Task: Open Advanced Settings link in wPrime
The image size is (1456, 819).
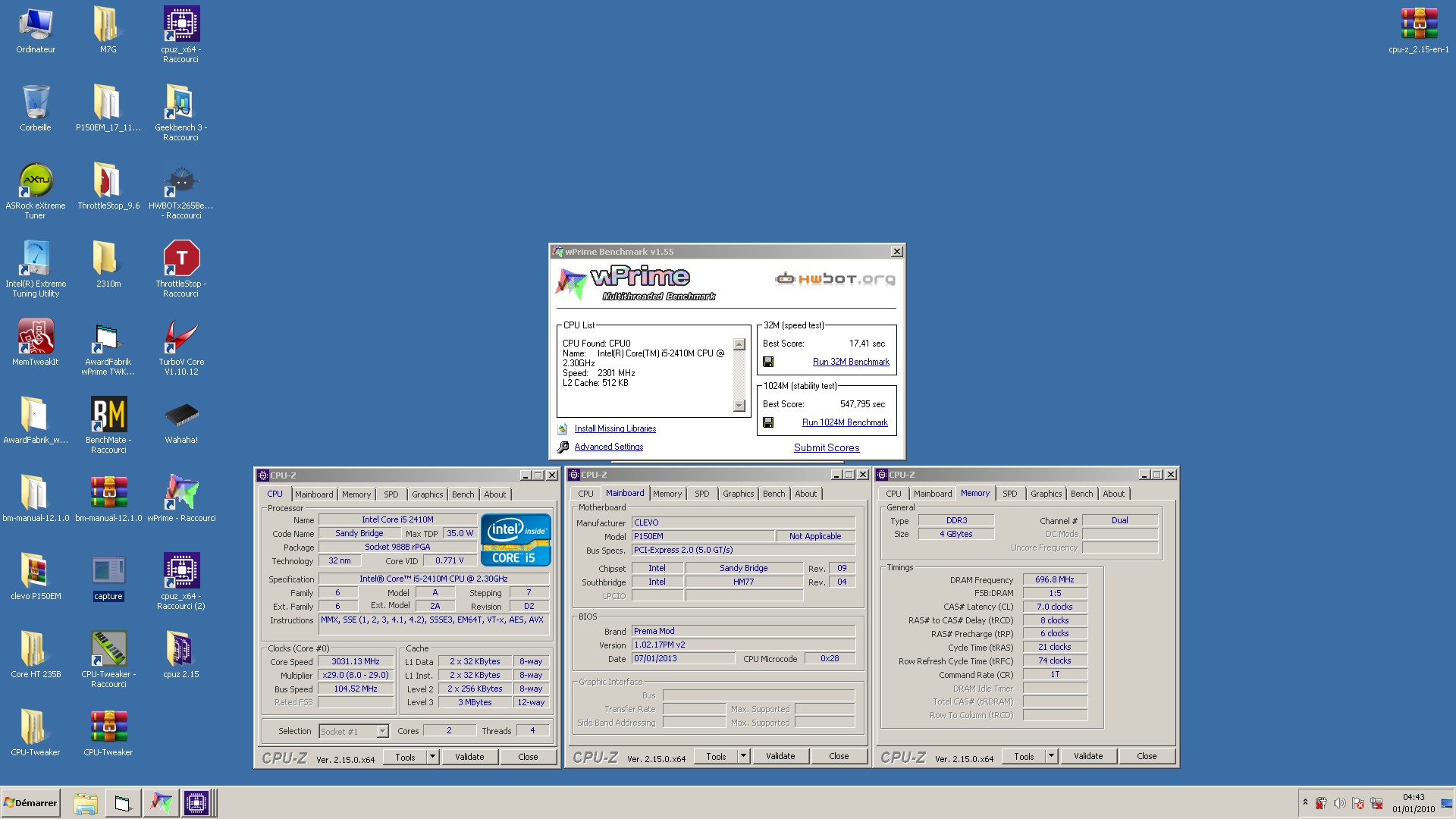Action: 608,447
